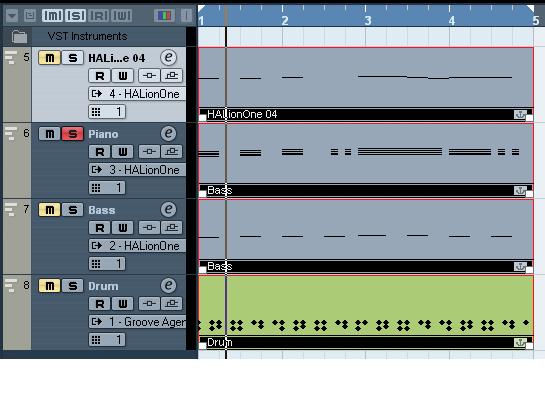The image size is (545, 398).
Task: Disable solo on the Piano track
Action: click(73, 134)
